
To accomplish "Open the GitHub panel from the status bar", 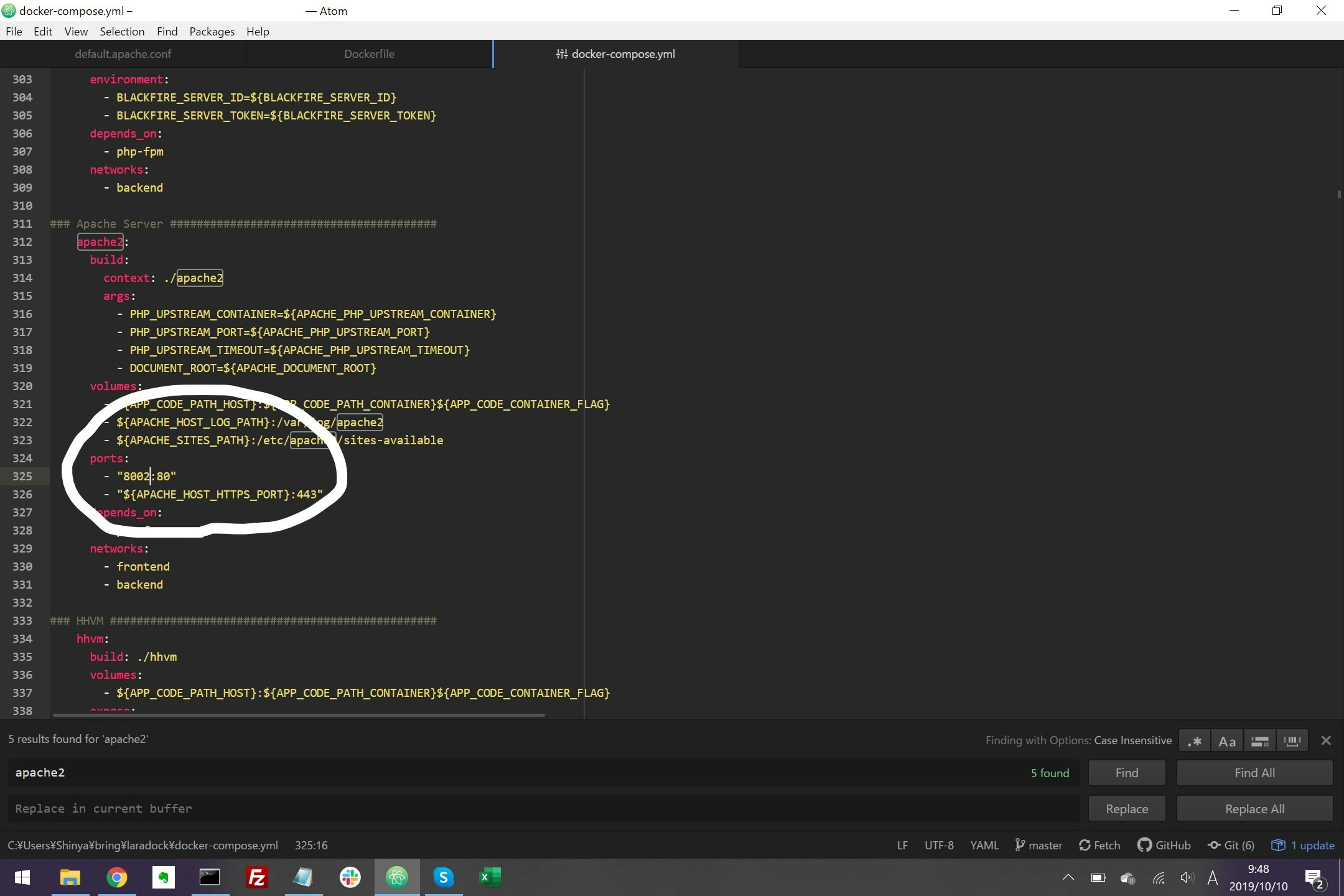I will [x=1164, y=845].
